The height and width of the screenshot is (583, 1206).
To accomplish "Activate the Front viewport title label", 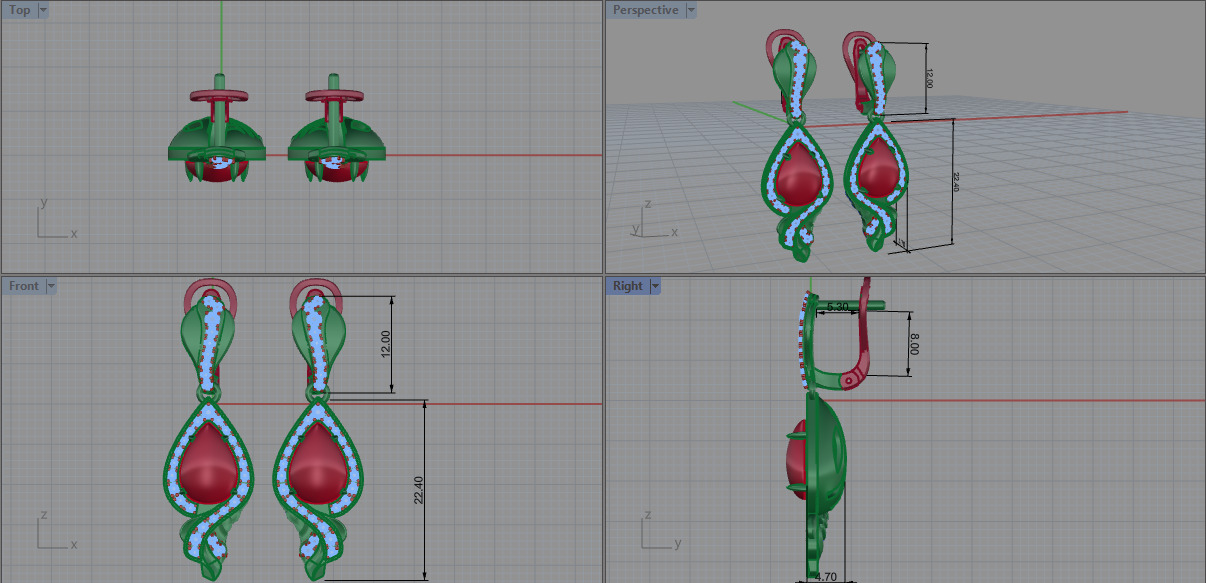I will (24, 286).
